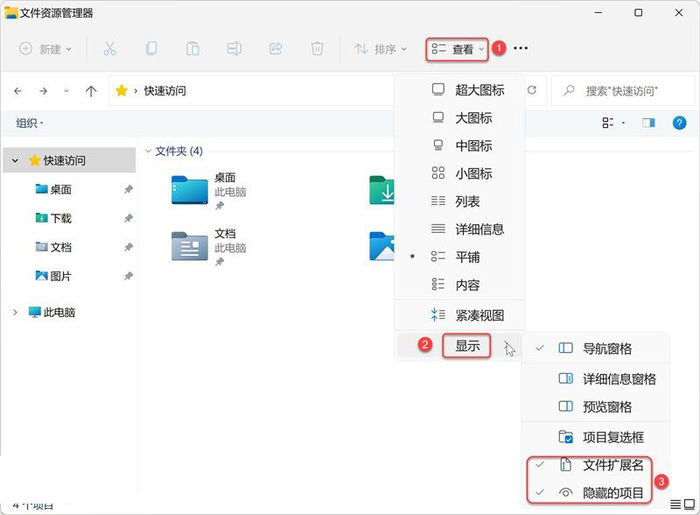Open the 新建 dropdown button
Viewport: 700px width, 515px height.
pos(45,49)
